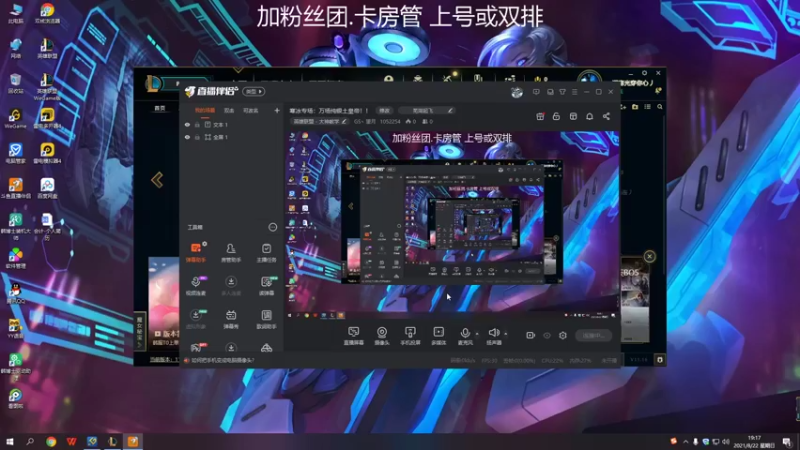Open the 歌词助手 tool

pyautogui.click(x=266, y=319)
